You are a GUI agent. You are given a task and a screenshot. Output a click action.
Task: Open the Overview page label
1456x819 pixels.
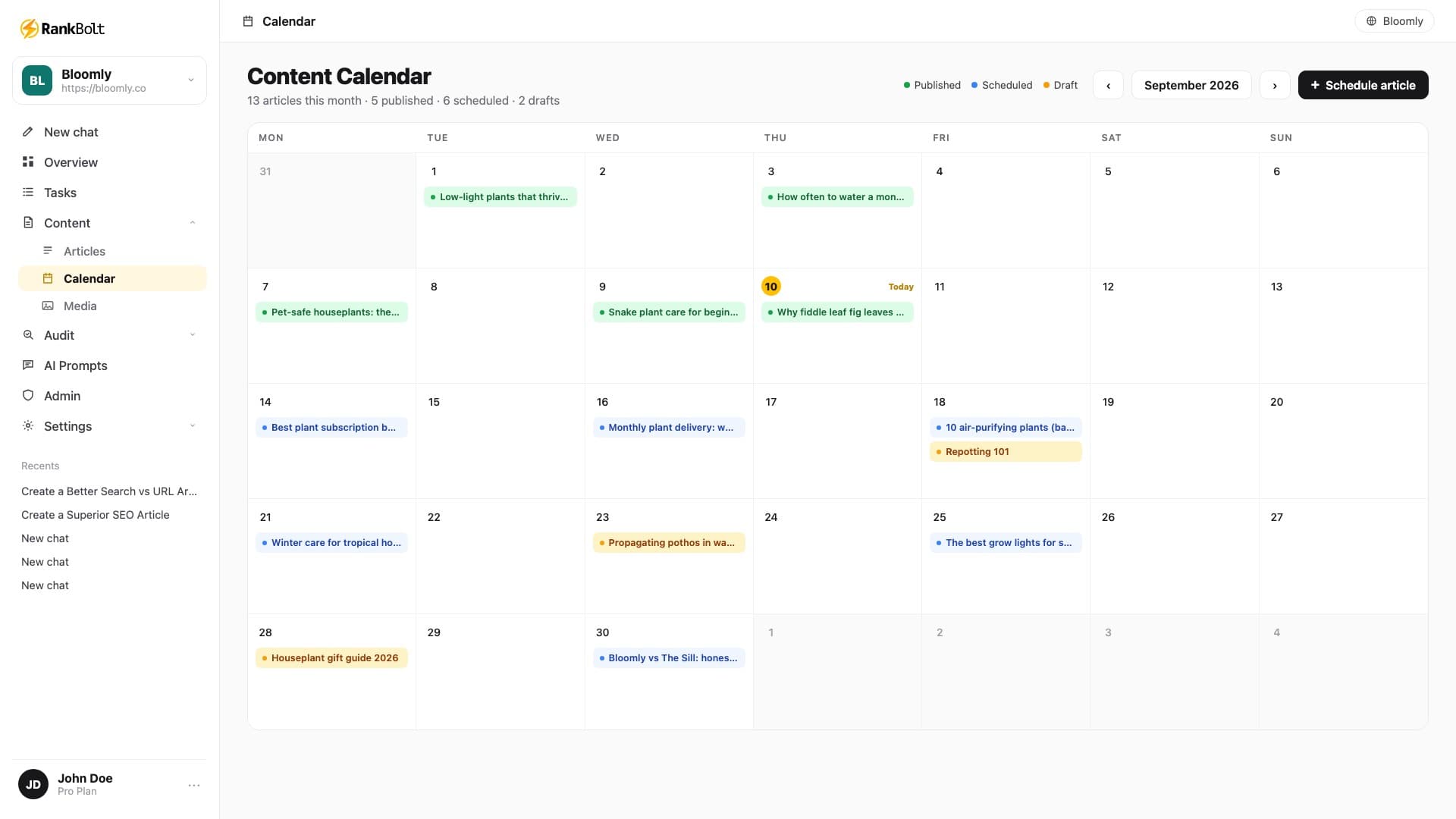(71, 162)
